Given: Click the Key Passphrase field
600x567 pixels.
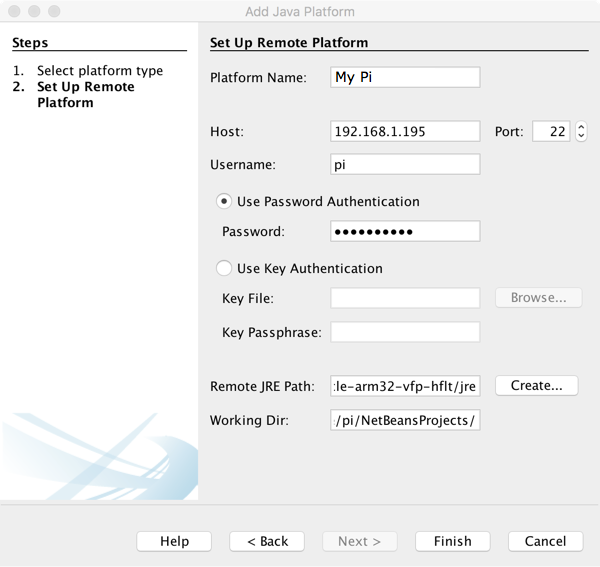Looking at the screenshot, I should [x=405, y=332].
